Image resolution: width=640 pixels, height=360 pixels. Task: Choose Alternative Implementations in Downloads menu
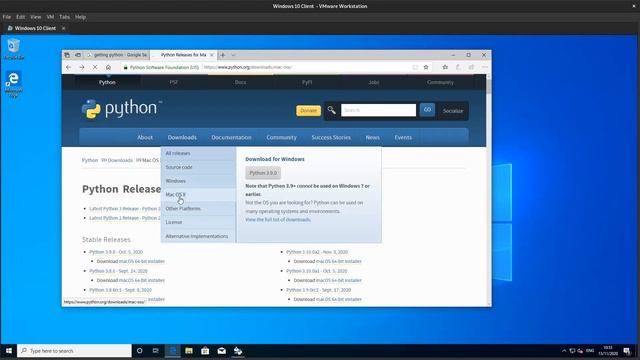click(198, 236)
